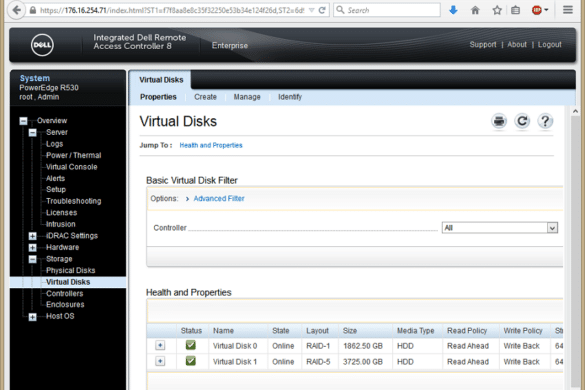Switch to the Properties sub-tab
This screenshot has height=390, width=585.
coord(158,97)
